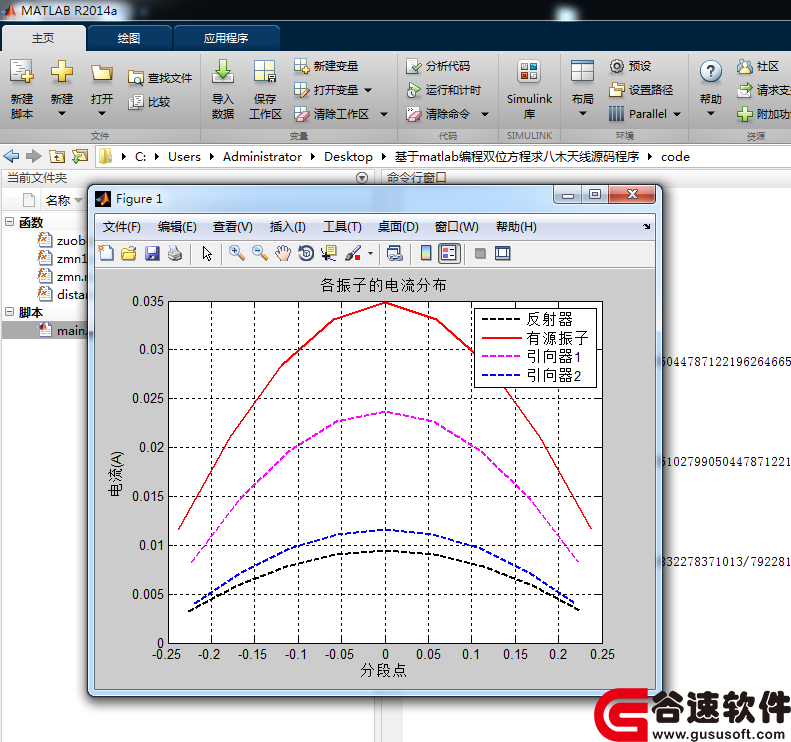The image size is (791, 742).
Task: Open Figure 1 工具(T) menu
Action: pyautogui.click(x=342, y=227)
